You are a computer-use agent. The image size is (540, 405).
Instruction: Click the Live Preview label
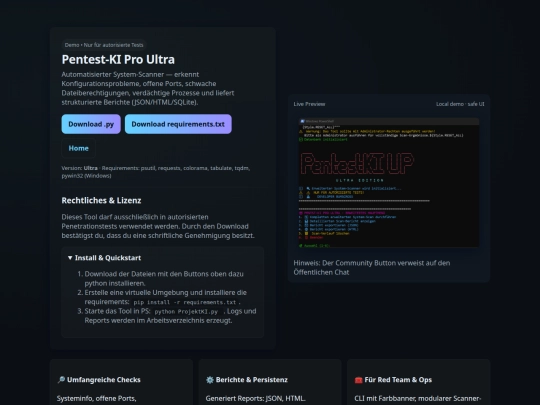(309, 104)
